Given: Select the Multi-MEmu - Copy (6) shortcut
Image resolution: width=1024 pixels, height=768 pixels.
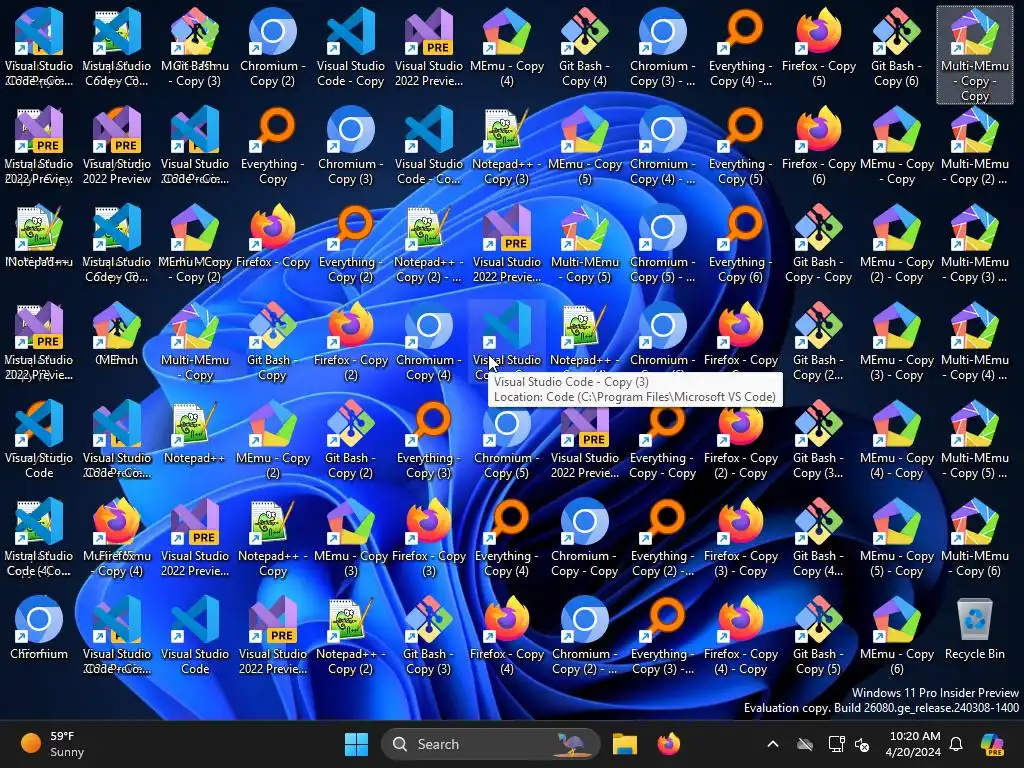Looking at the screenshot, I should click(x=974, y=539).
